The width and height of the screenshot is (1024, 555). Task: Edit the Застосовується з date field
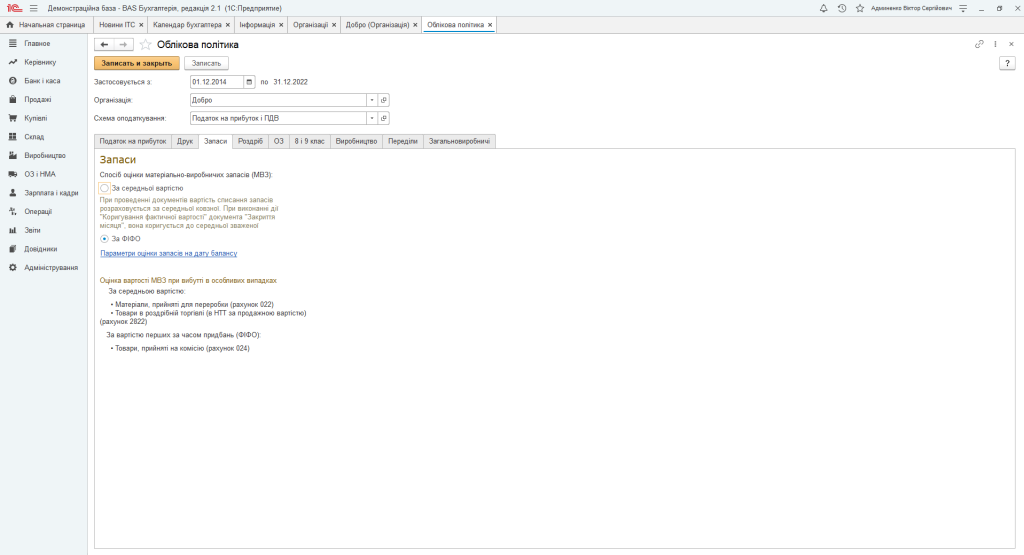[217, 82]
